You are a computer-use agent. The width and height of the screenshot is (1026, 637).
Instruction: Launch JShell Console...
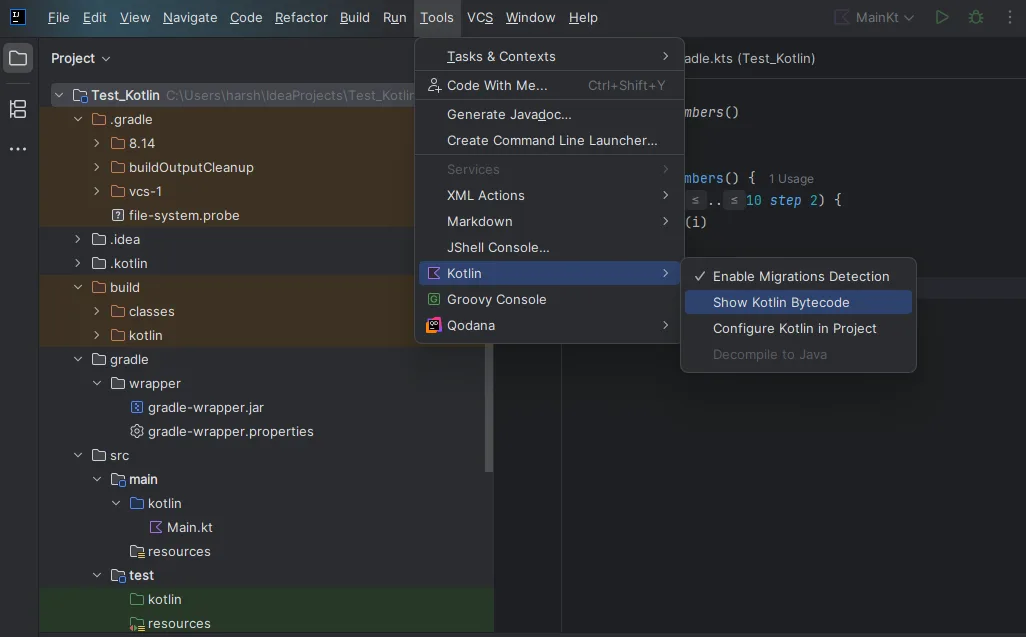(x=550, y=247)
